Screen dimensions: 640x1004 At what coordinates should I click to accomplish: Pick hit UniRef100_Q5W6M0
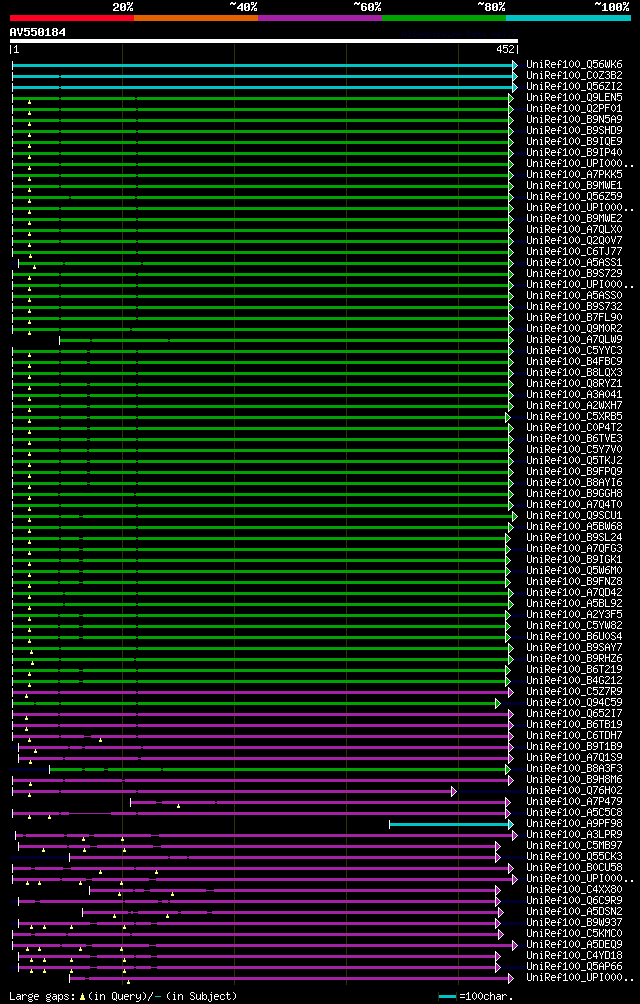click(x=574, y=571)
